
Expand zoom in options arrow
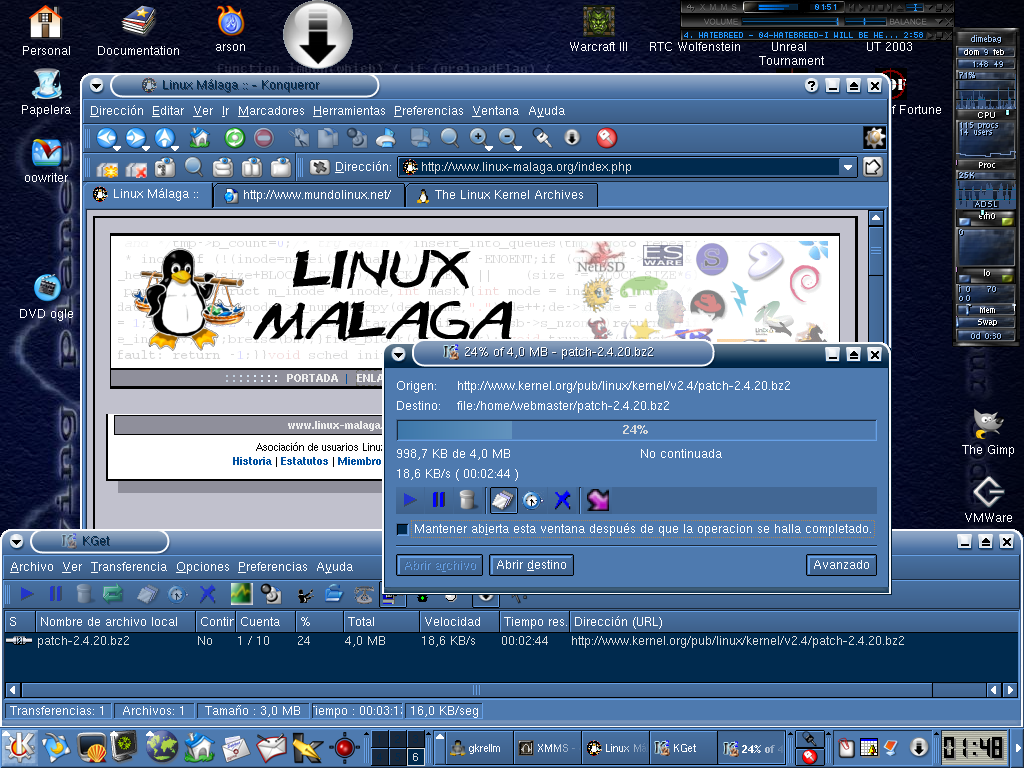click(x=489, y=148)
